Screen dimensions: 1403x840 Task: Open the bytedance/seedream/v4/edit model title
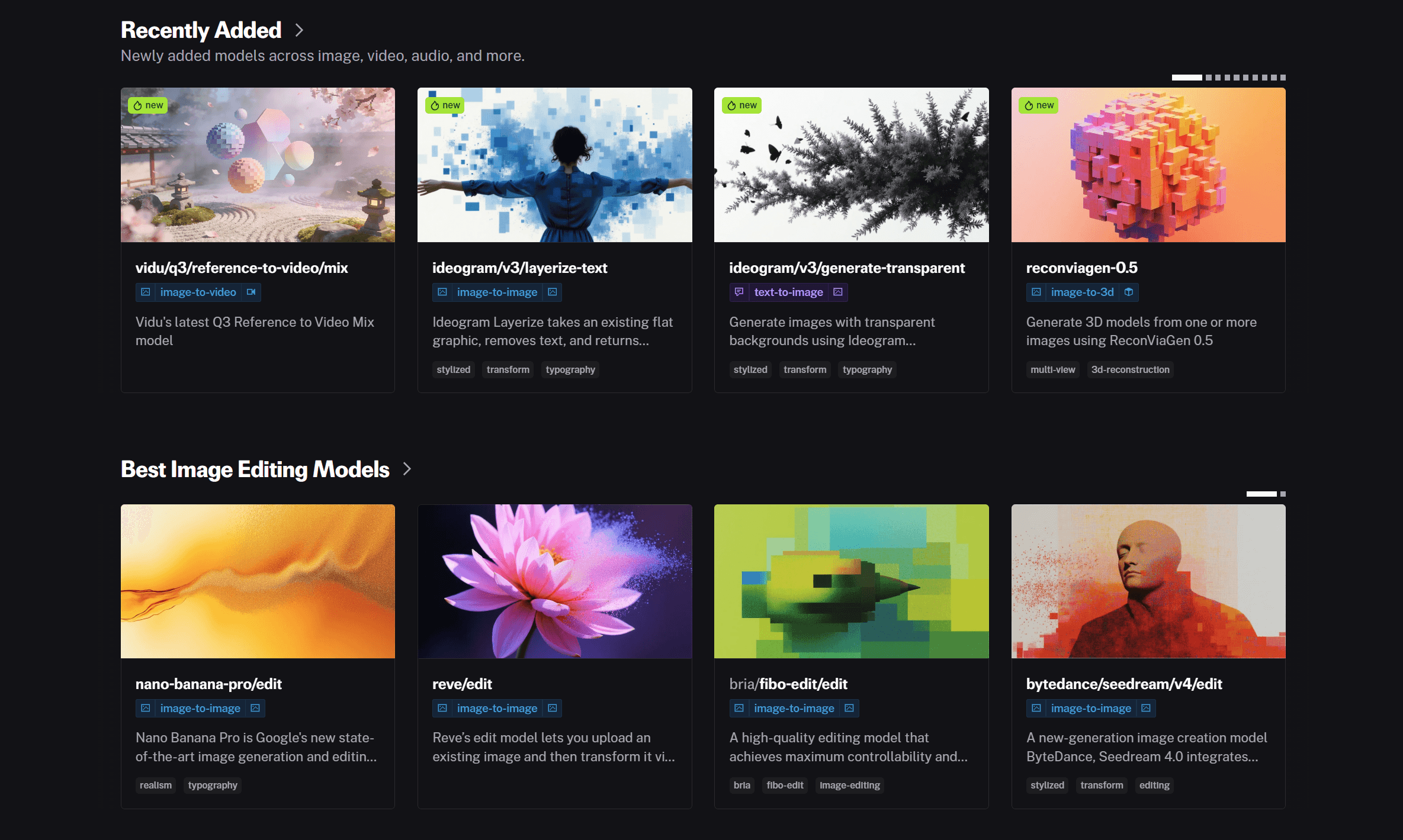(1124, 684)
